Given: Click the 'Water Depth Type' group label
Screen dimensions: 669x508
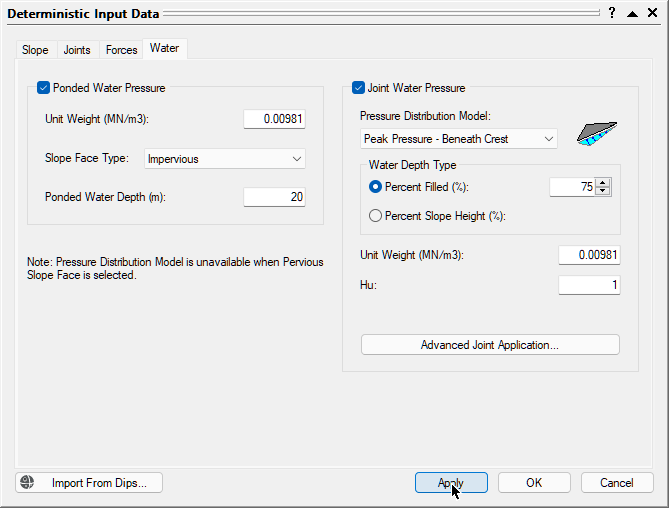Looking at the screenshot, I should coord(413,165).
